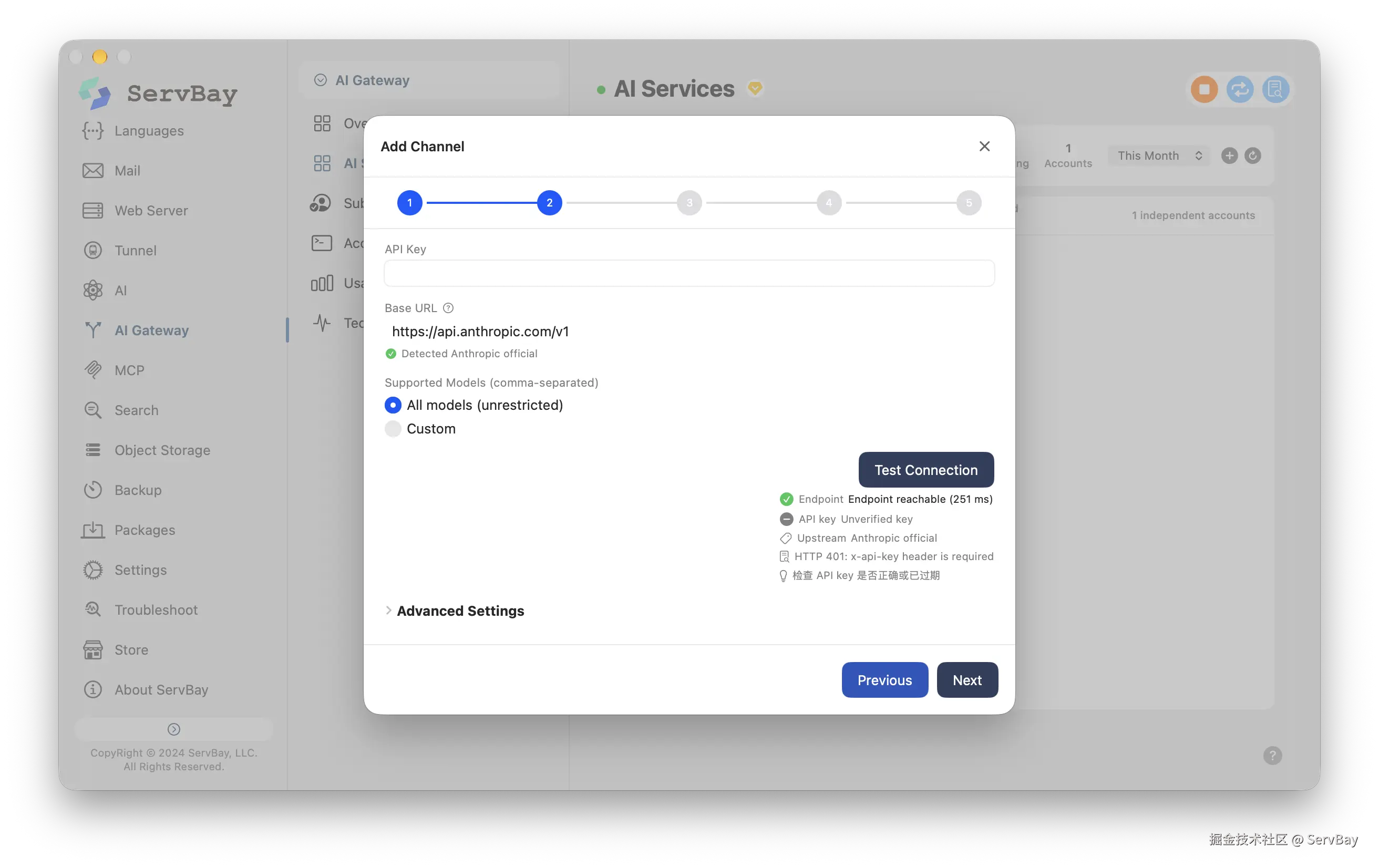The image size is (1379, 868).
Task: Click "Endpoint reachable (251 ms)" result
Action: [920, 499]
